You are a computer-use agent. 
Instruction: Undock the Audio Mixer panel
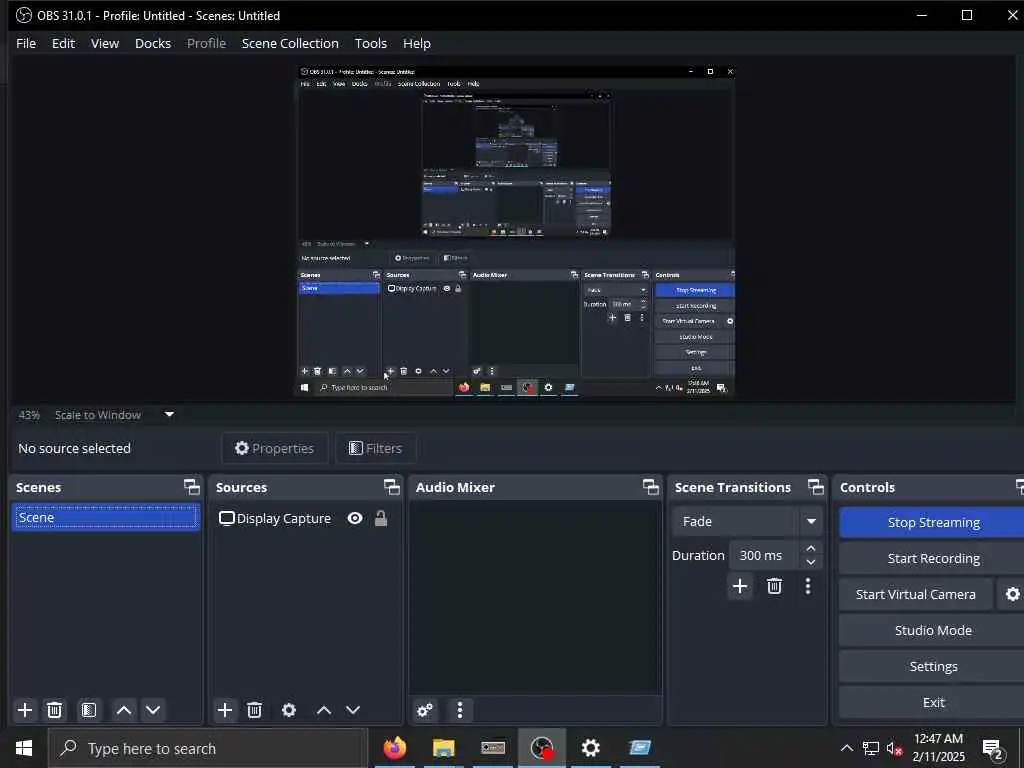click(650, 487)
